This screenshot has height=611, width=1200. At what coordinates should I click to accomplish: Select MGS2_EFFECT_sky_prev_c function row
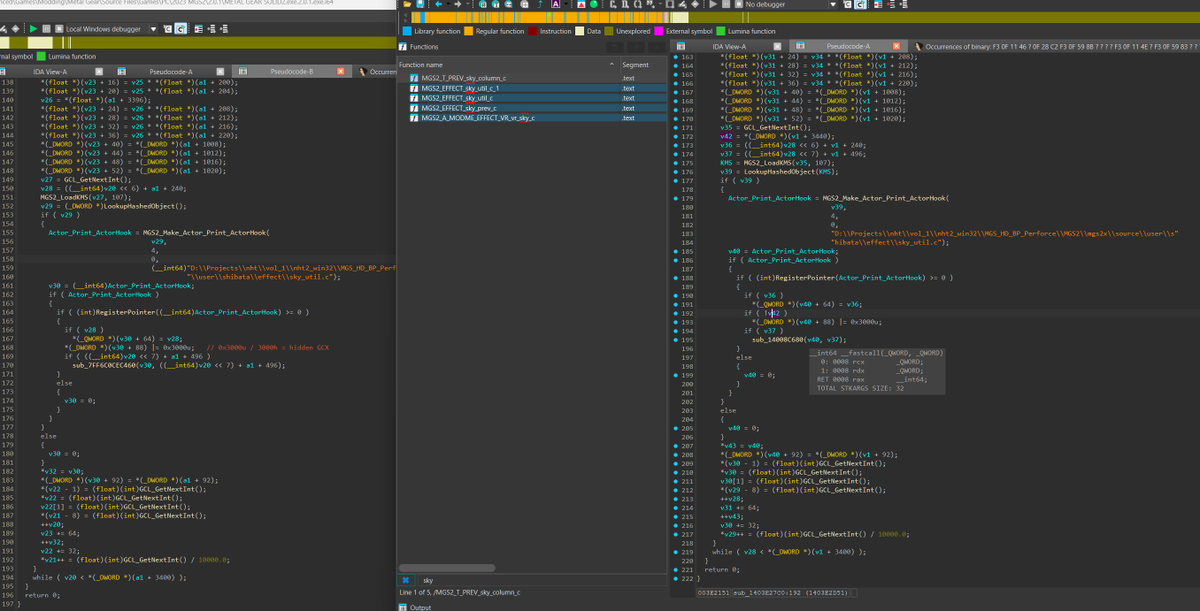[533, 108]
